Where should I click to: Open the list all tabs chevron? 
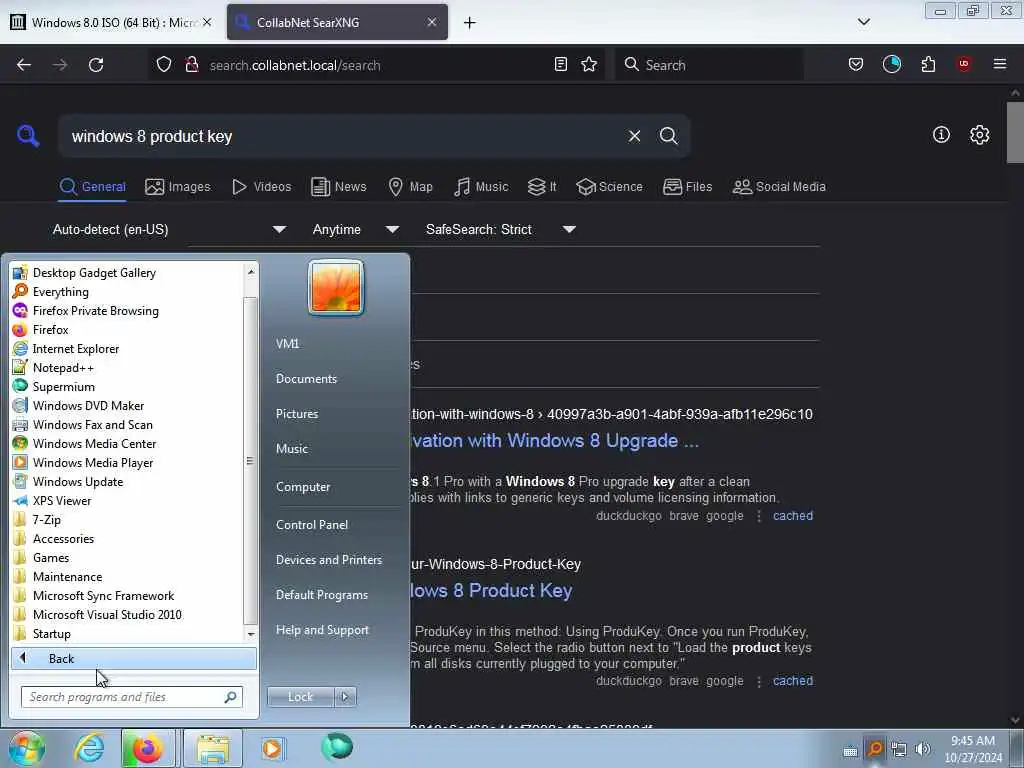point(863,22)
